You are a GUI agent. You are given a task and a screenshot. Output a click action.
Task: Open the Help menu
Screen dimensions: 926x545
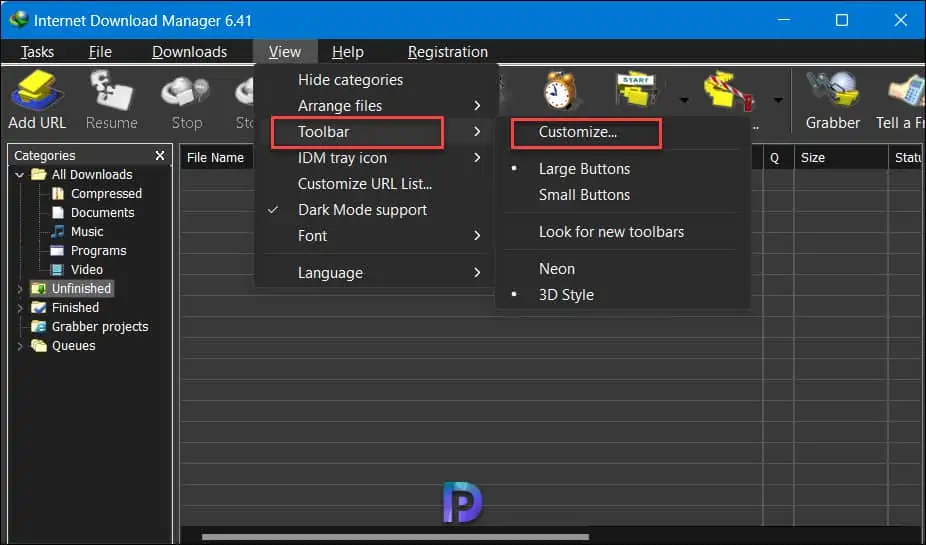coord(348,52)
